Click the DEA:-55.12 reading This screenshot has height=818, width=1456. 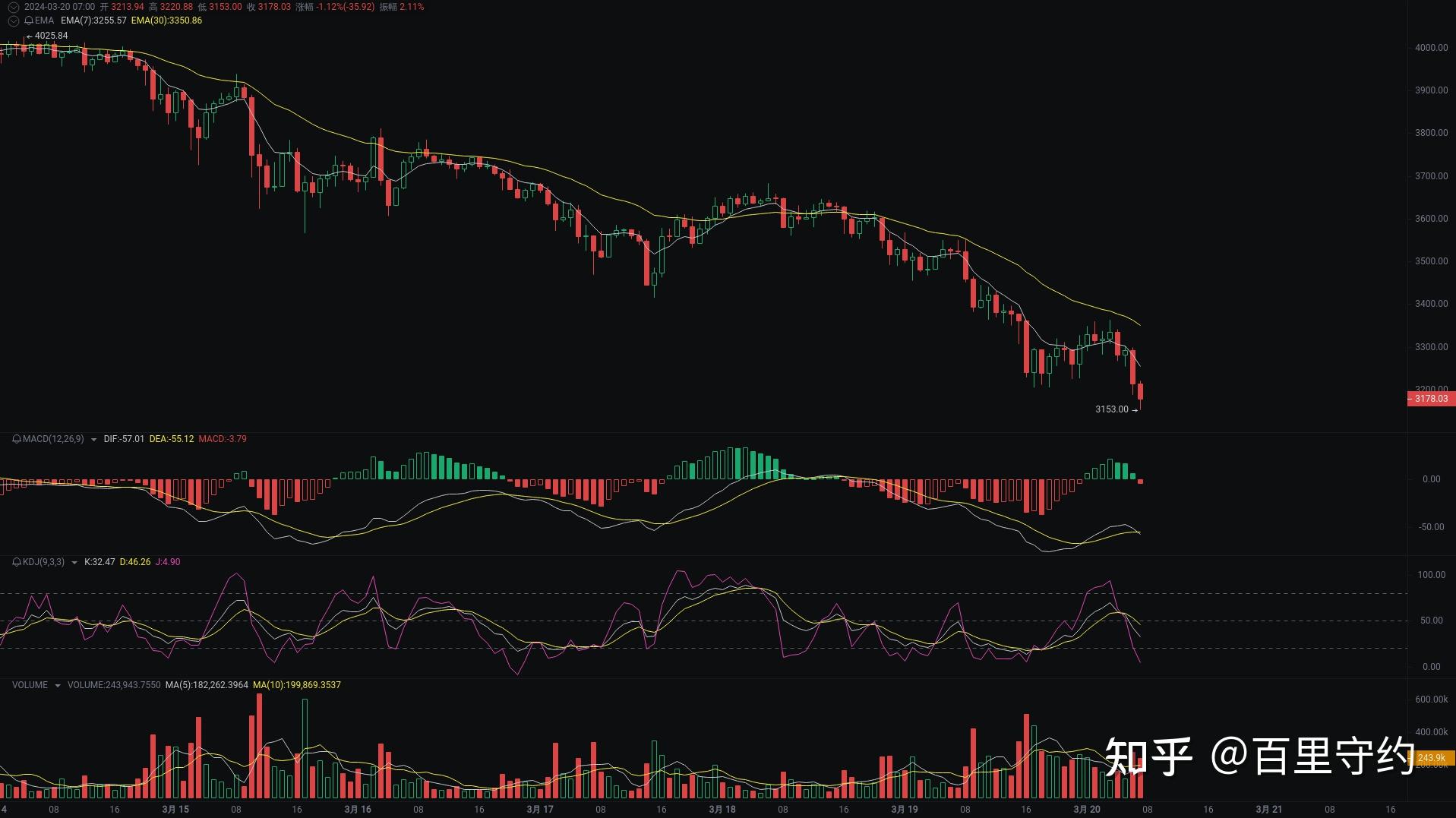point(172,439)
